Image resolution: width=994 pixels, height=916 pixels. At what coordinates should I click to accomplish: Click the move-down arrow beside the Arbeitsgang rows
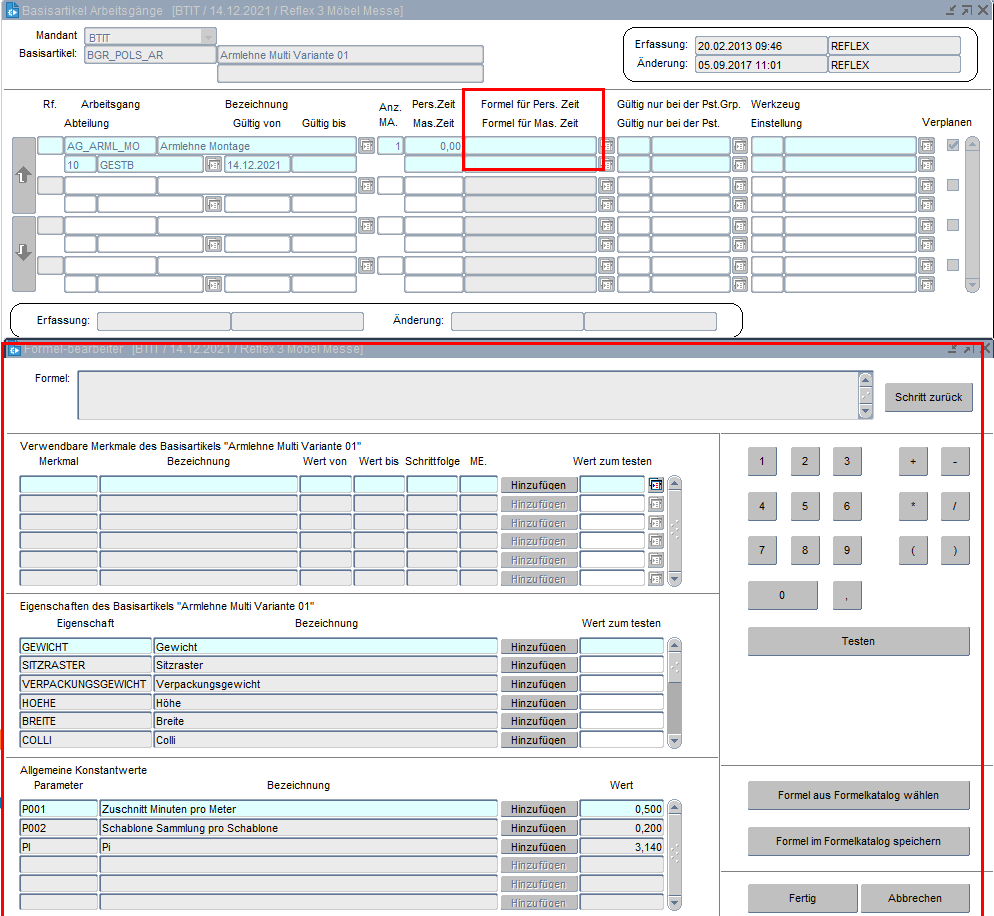click(x=23, y=253)
